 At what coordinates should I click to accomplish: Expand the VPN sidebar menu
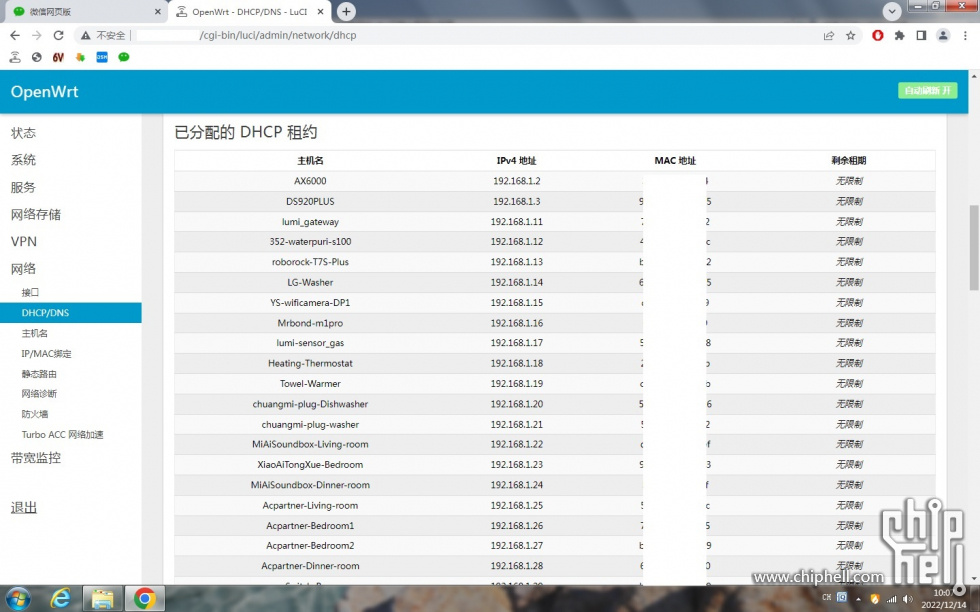click(x=24, y=242)
